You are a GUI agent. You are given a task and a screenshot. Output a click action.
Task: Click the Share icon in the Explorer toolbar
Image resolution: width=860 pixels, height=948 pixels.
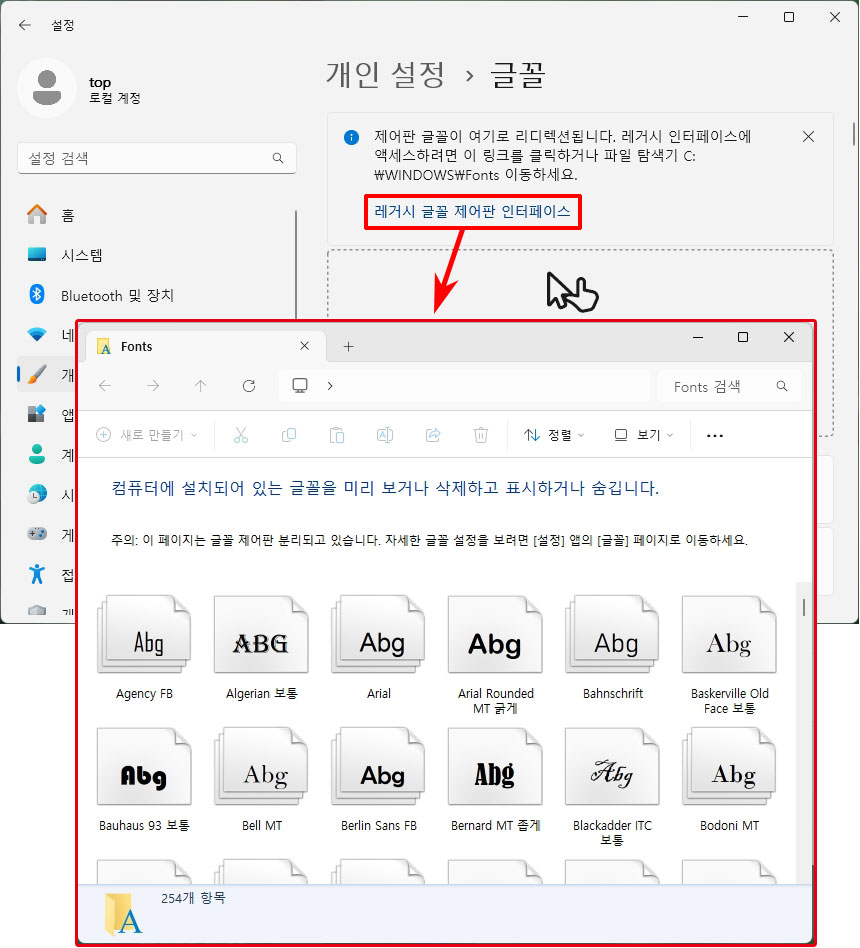[x=433, y=435]
